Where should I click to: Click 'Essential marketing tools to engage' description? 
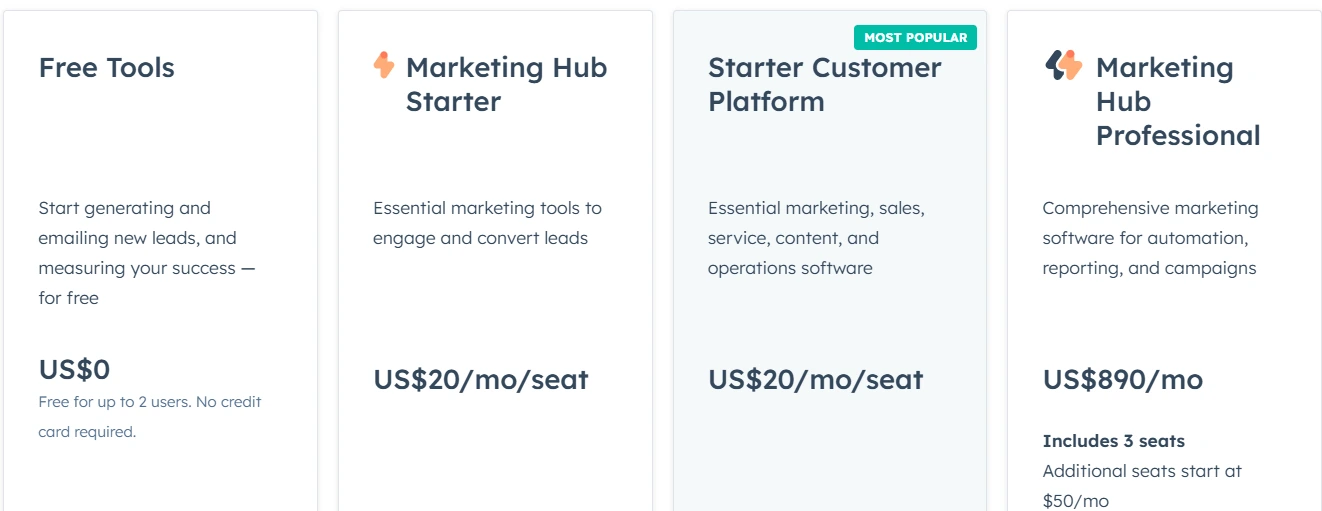488,223
